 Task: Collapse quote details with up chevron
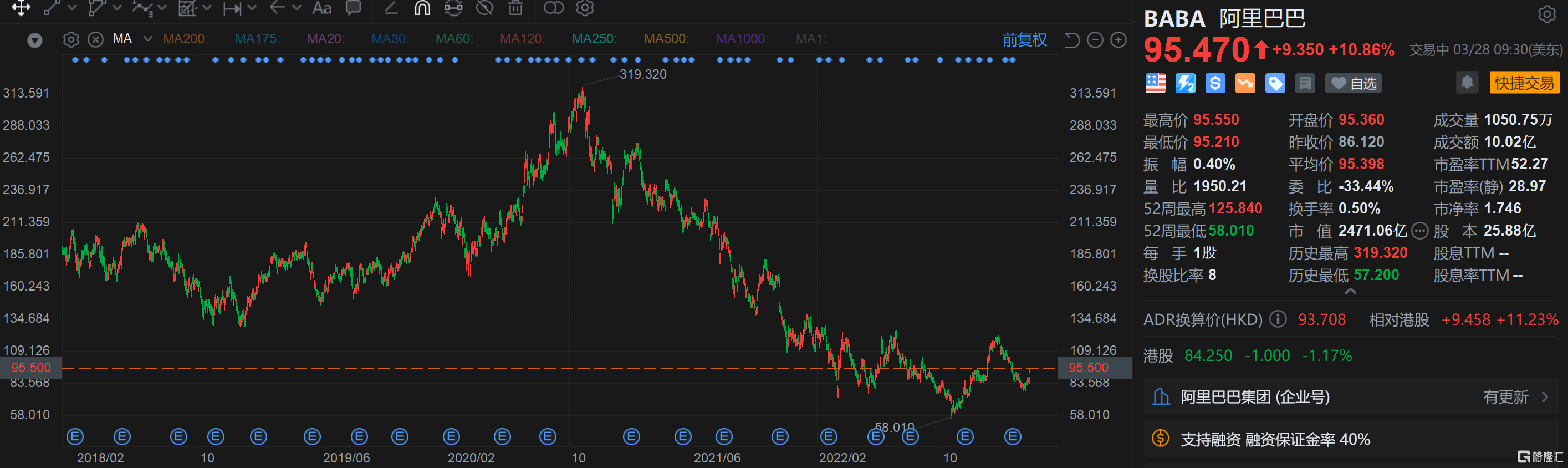click(x=1350, y=292)
